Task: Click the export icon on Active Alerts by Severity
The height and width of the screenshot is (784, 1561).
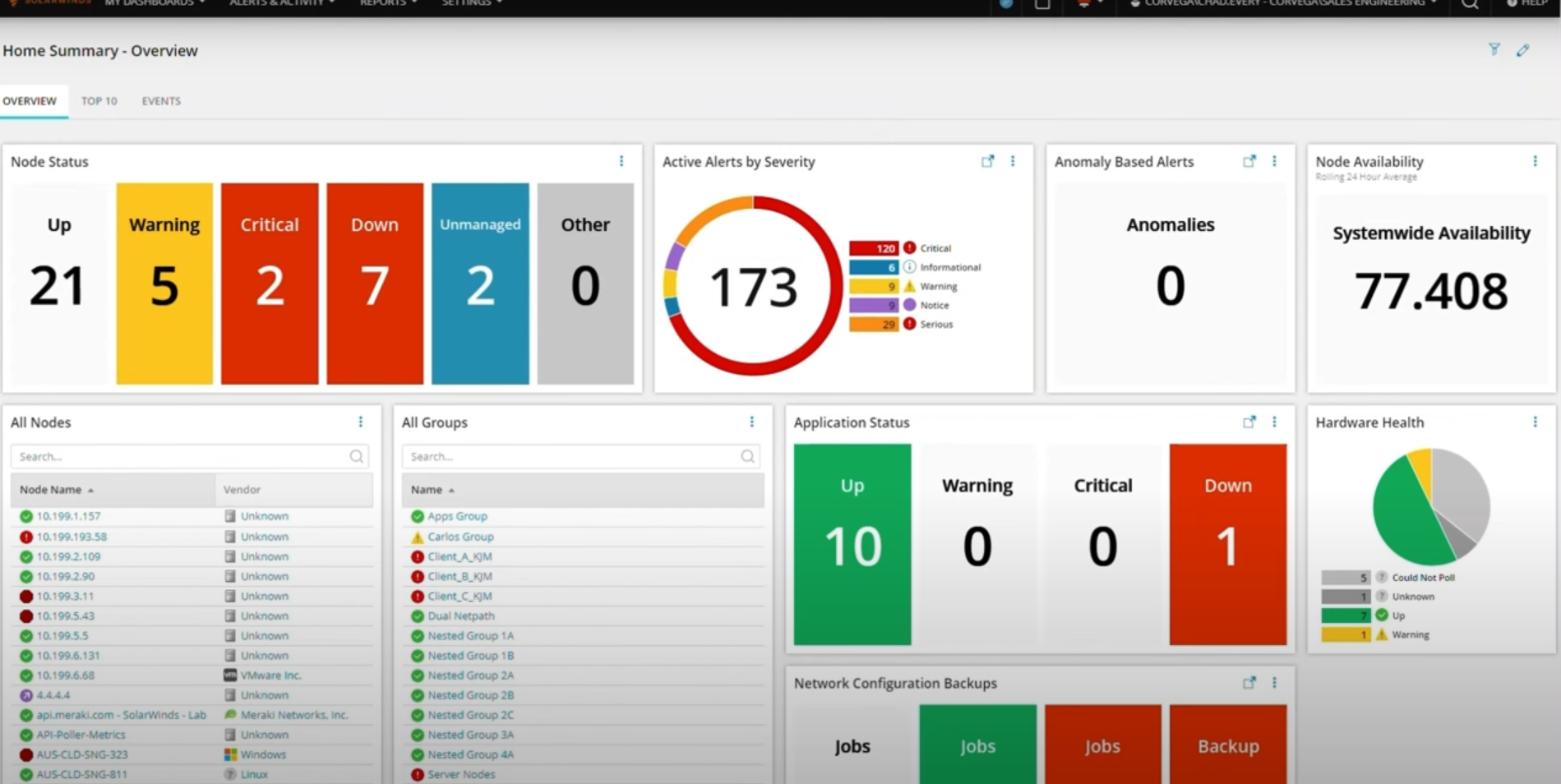Action: tap(987, 161)
